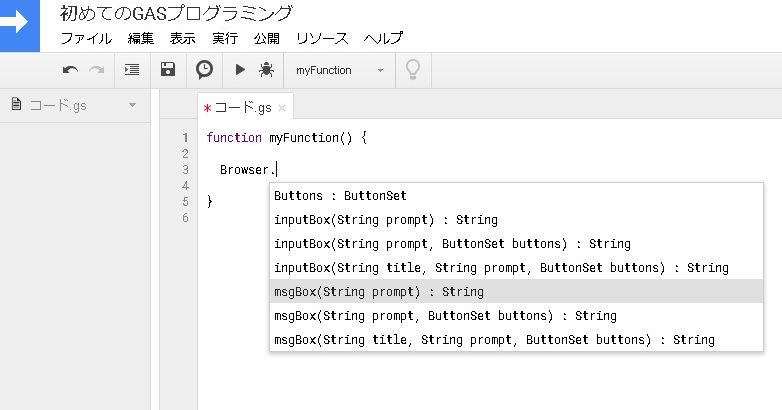Click the lightbulb hint icon
The image size is (782, 410).
tap(411, 70)
